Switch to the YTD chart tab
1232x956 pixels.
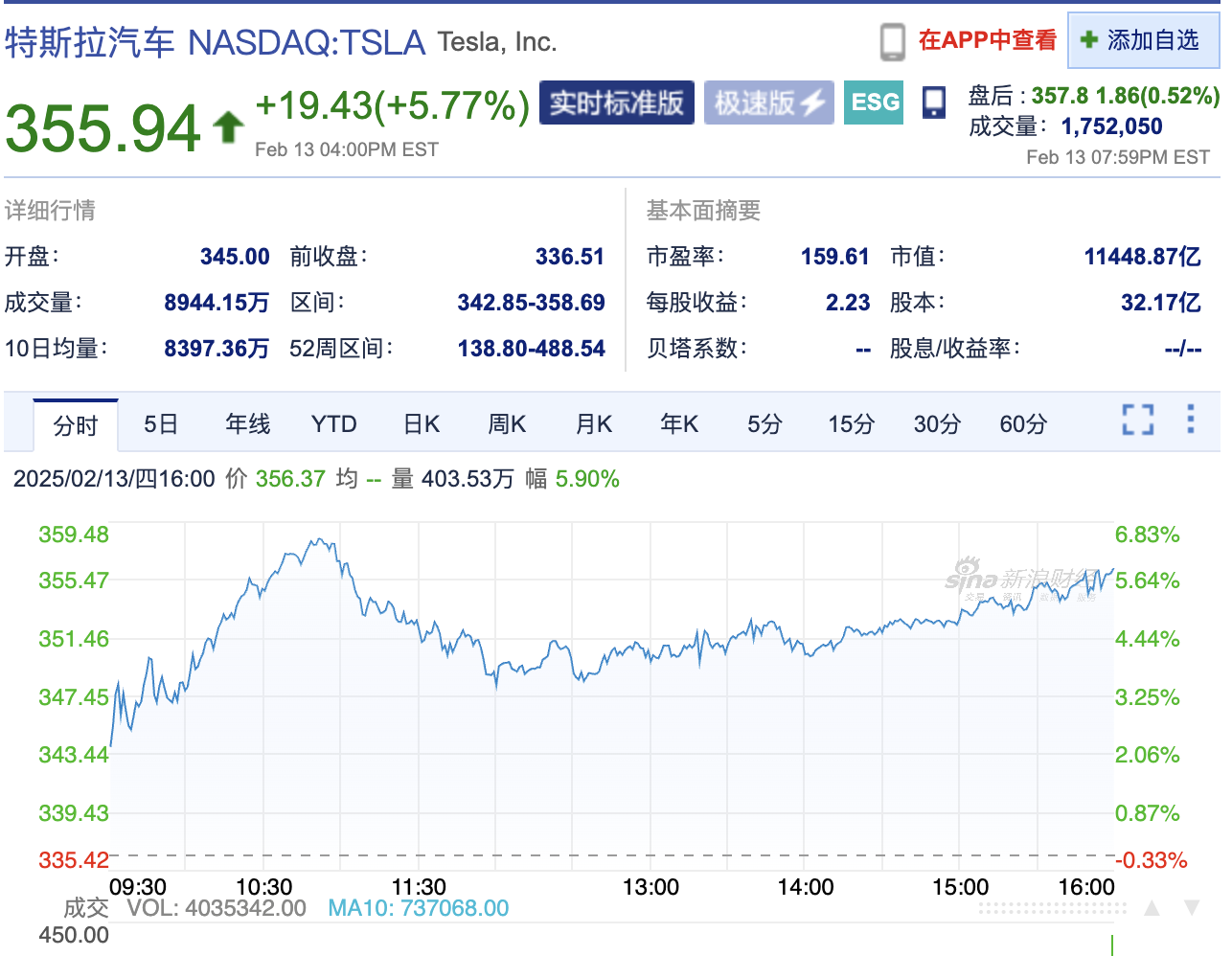click(334, 424)
